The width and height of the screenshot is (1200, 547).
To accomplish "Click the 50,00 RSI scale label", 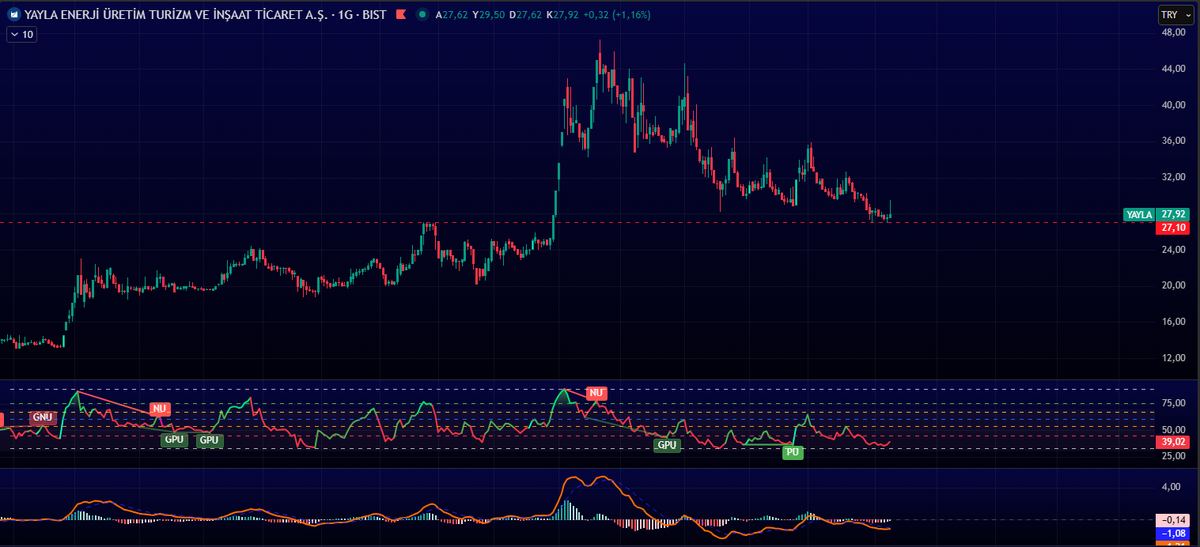I will 1173,428.
